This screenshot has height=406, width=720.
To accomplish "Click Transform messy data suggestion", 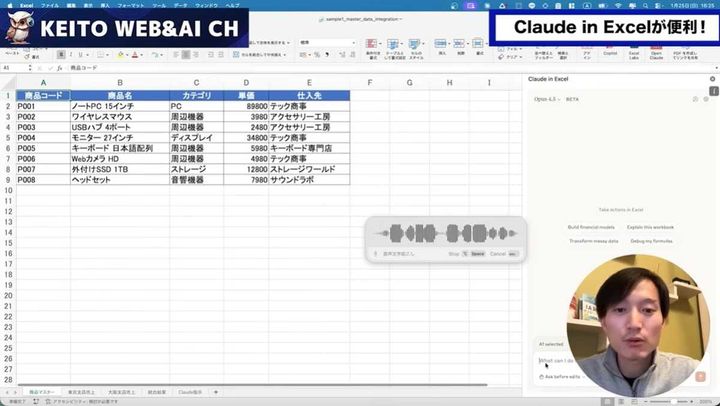I will click(x=593, y=241).
